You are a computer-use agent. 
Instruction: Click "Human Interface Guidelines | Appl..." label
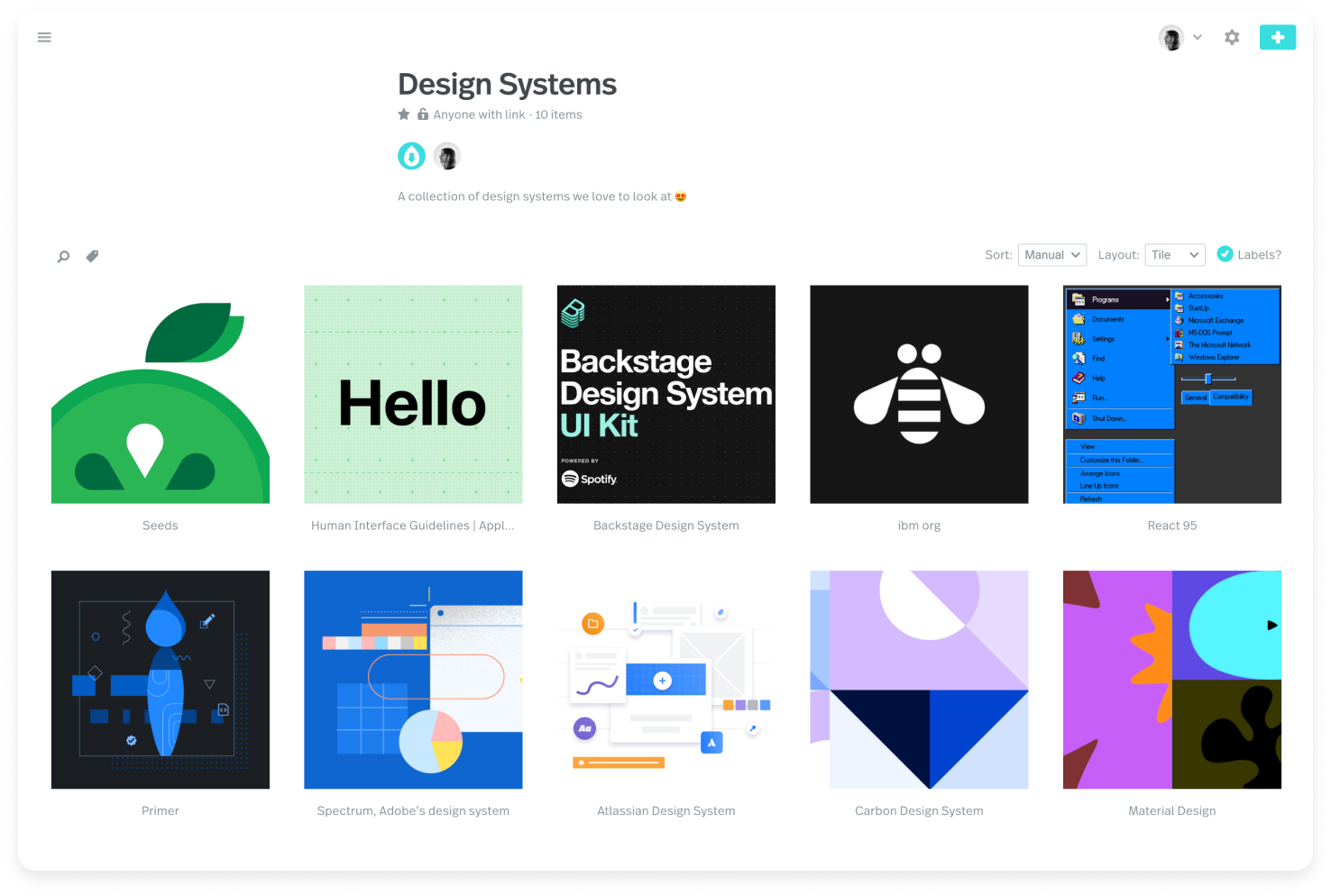click(413, 526)
